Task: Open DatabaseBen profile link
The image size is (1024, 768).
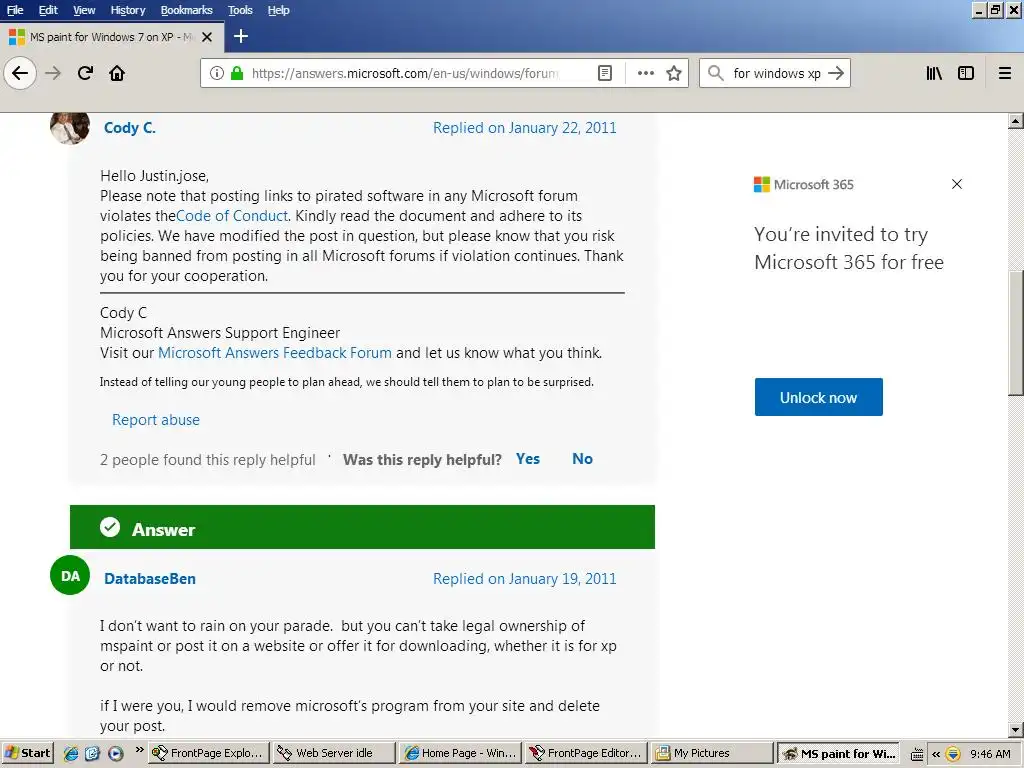Action: [x=150, y=579]
